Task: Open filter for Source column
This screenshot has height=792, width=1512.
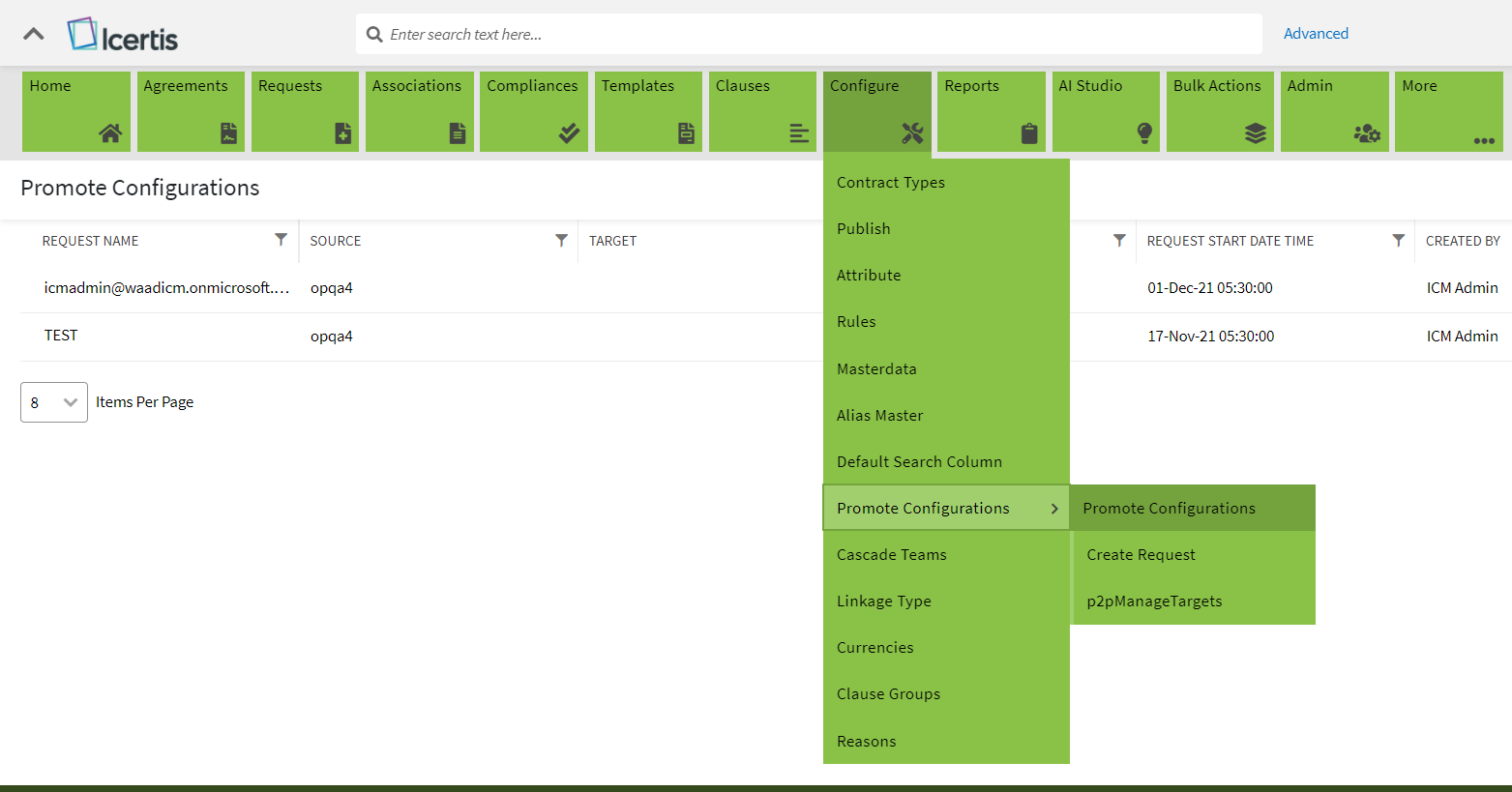Action: 561,240
